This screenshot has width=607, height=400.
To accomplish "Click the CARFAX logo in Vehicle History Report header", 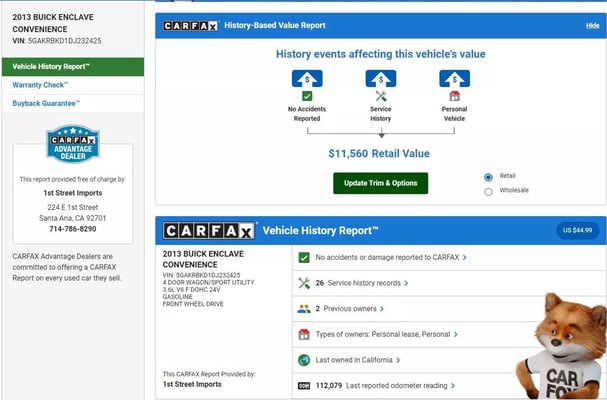I will point(209,231).
